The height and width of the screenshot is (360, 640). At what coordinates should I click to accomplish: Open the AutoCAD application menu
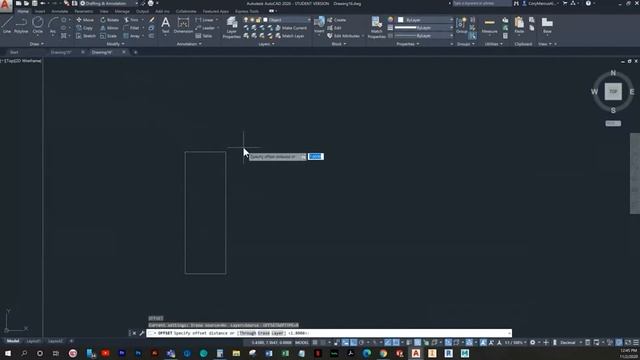point(6,6)
